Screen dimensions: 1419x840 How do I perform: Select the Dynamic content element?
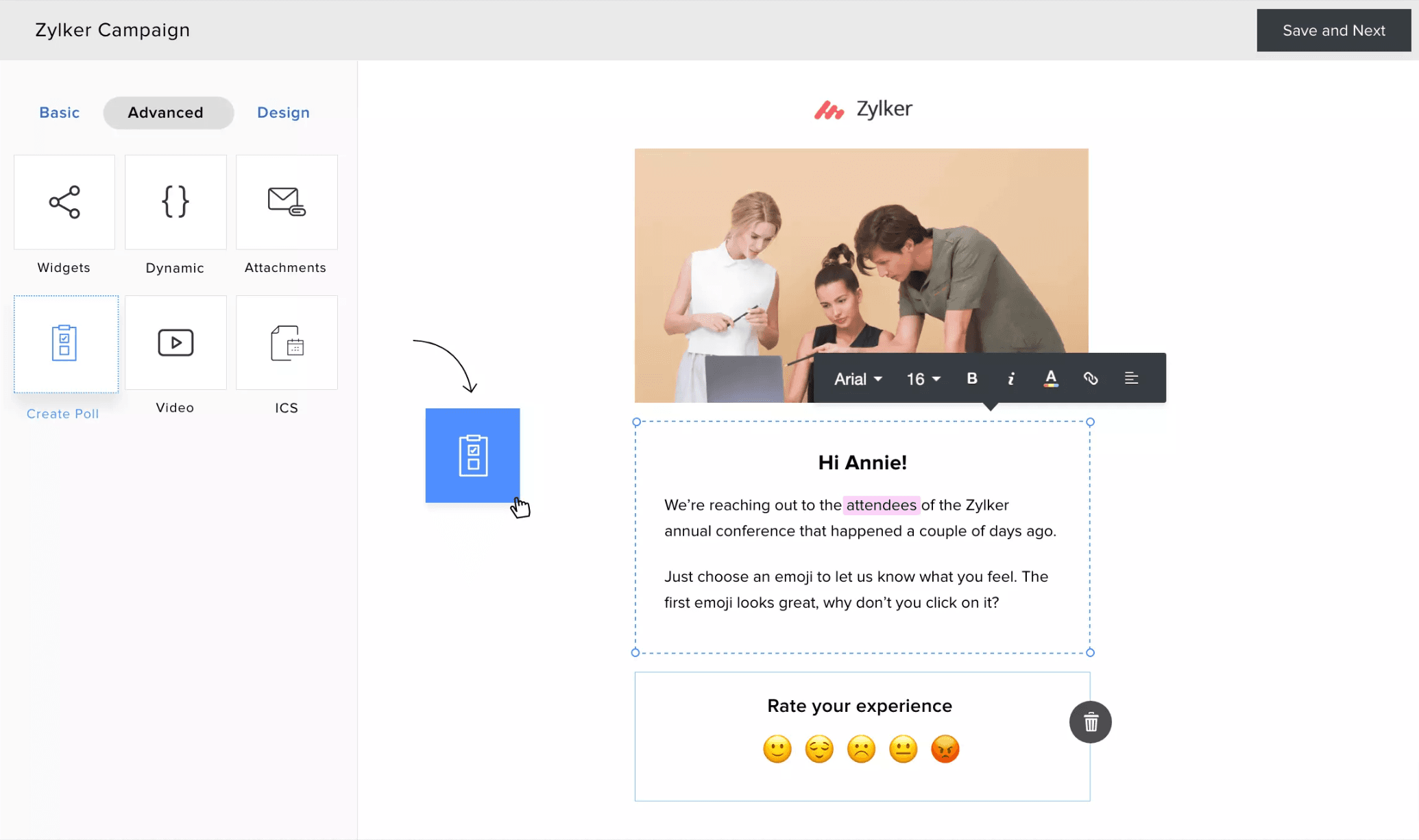click(x=175, y=202)
